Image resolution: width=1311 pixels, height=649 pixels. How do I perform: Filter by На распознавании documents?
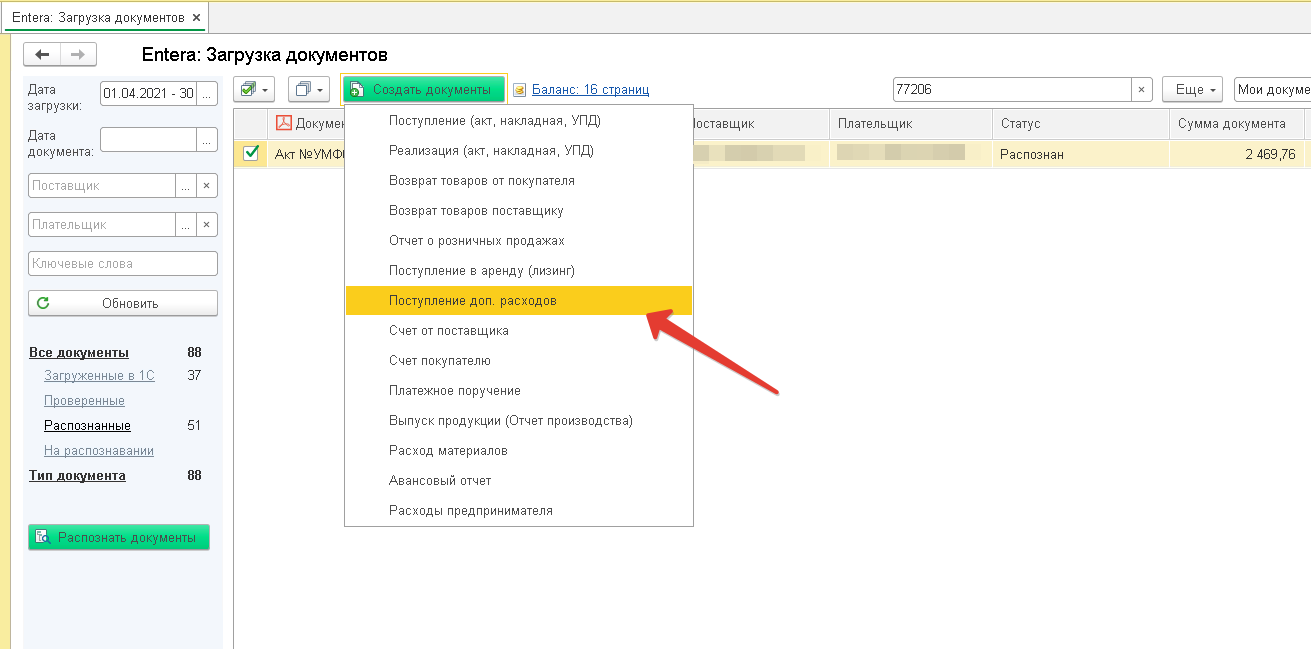pyautogui.click(x=99, y=450)
